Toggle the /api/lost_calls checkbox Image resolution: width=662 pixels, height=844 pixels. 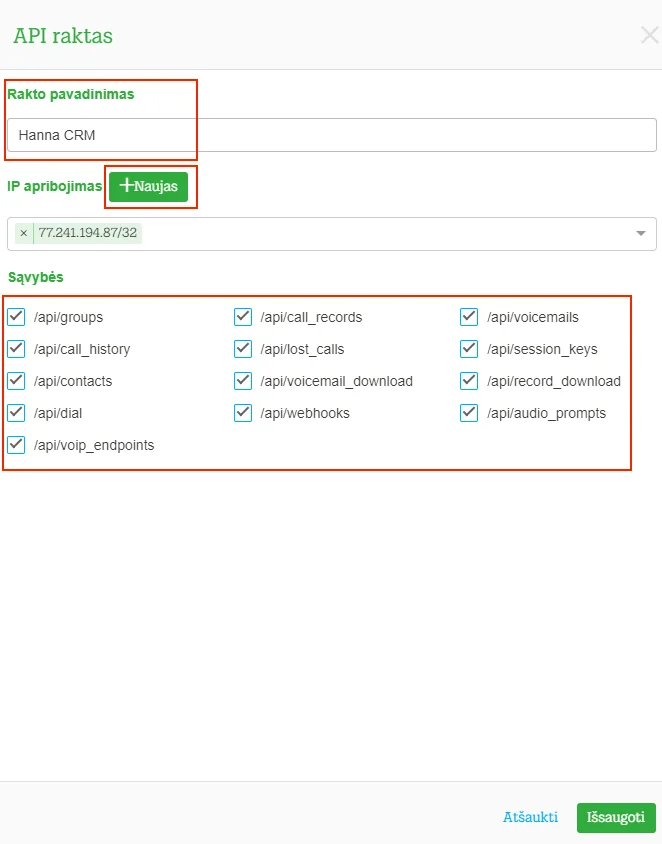[243, 349]
